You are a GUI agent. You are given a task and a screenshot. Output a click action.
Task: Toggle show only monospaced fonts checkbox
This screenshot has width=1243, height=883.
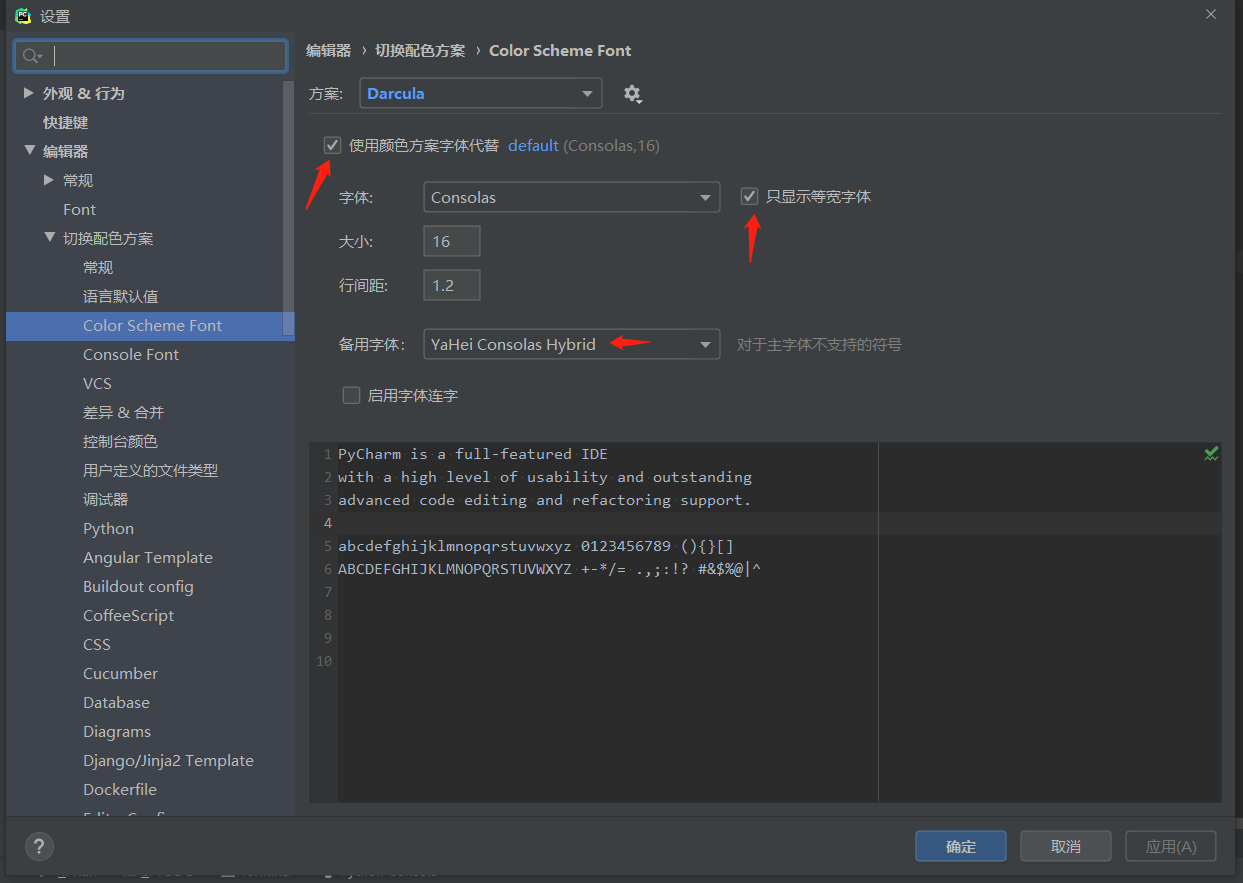[749, 196]
